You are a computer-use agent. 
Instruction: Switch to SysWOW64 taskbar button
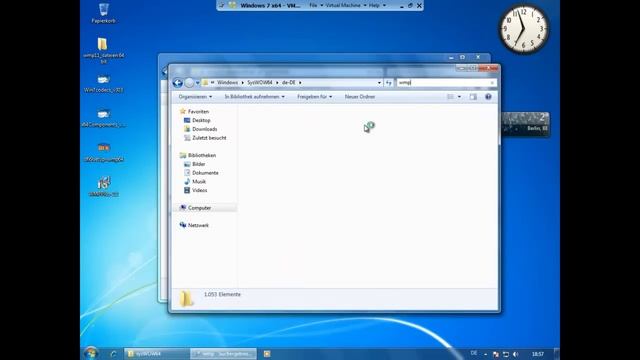156,354
